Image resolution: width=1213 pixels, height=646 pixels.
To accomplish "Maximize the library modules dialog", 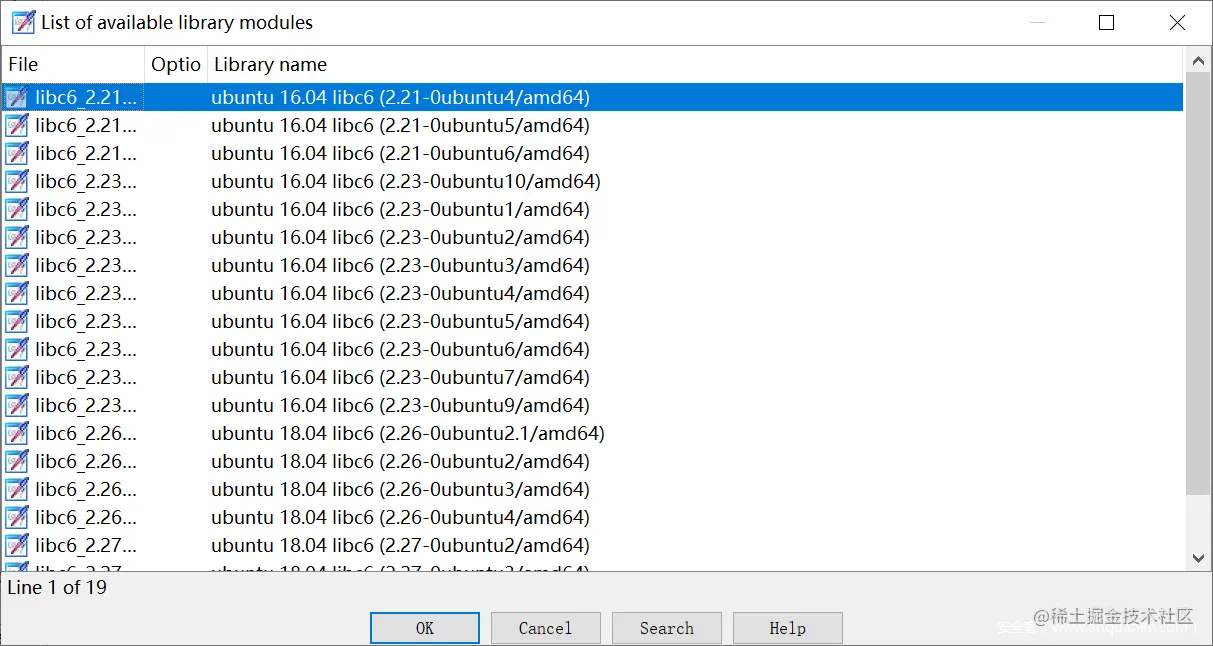I will click(x=1106, y=22).
